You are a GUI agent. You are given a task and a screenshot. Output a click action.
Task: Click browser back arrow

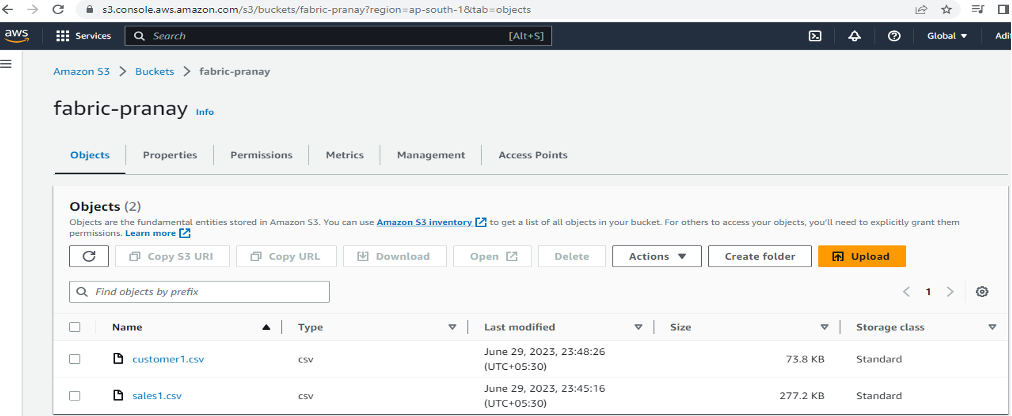pos(9,10)
